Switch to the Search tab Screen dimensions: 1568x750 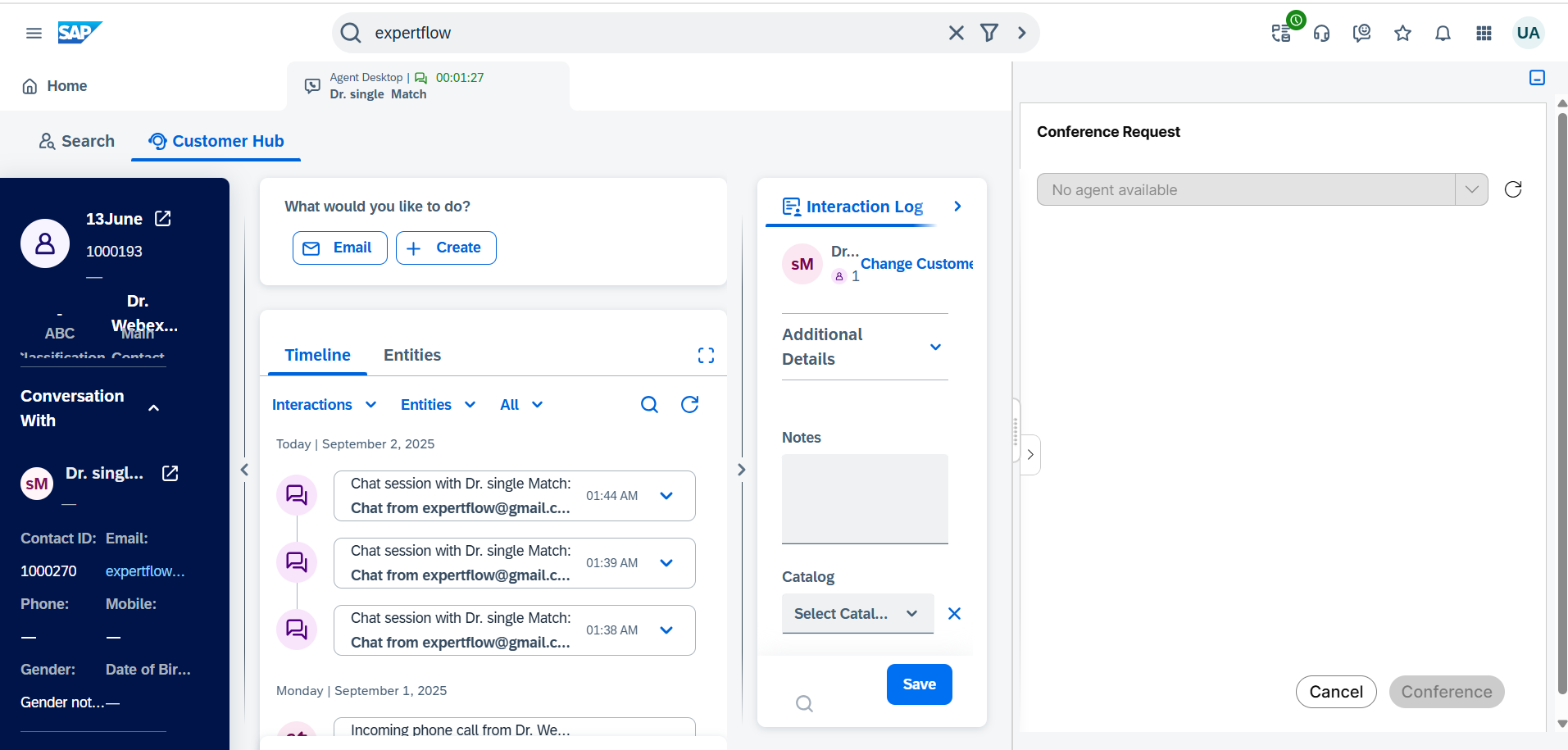(77, 141)
